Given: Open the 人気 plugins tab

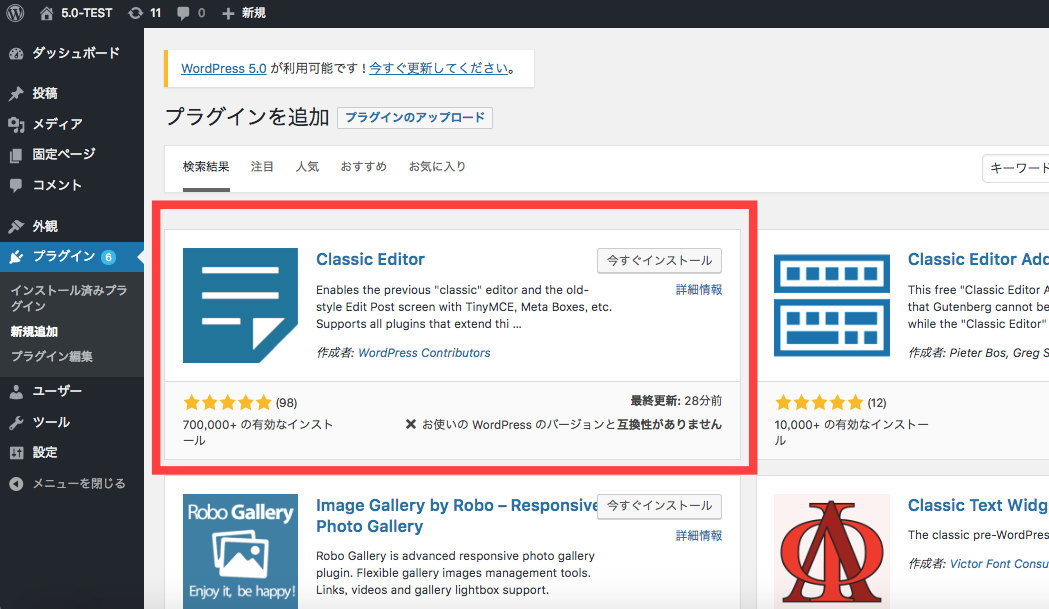Looking at the screenshot, I should tap(307, 166).
